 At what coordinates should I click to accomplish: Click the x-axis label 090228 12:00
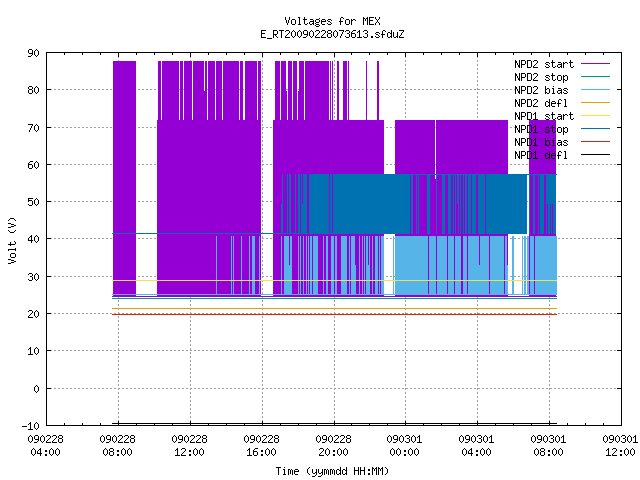pos(189,446)
